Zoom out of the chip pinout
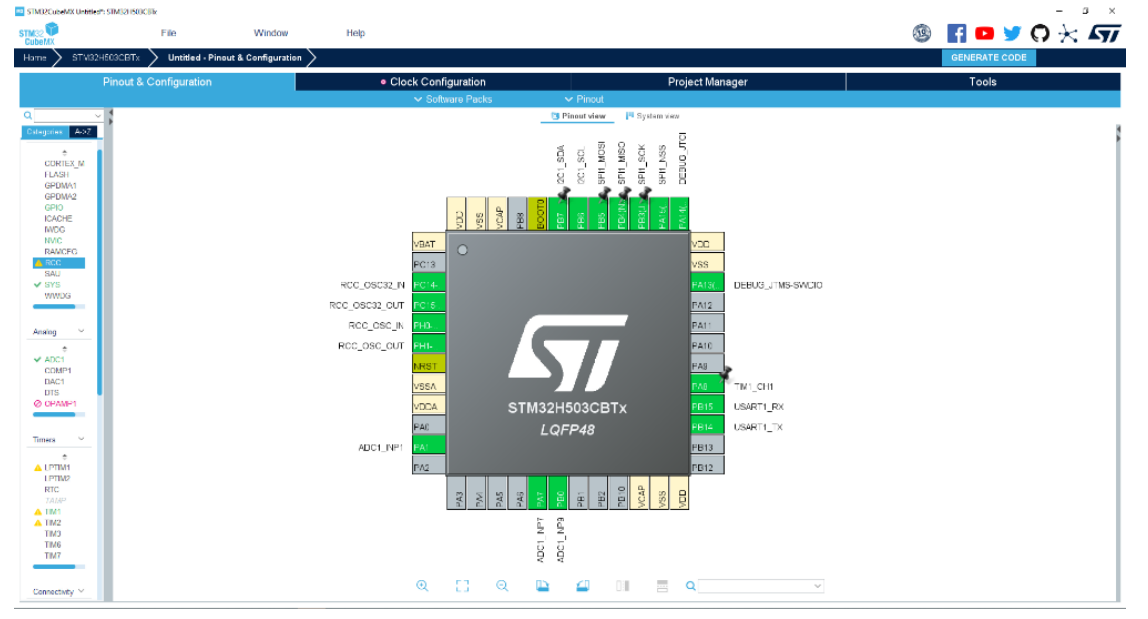 click(x=502, y=586)
